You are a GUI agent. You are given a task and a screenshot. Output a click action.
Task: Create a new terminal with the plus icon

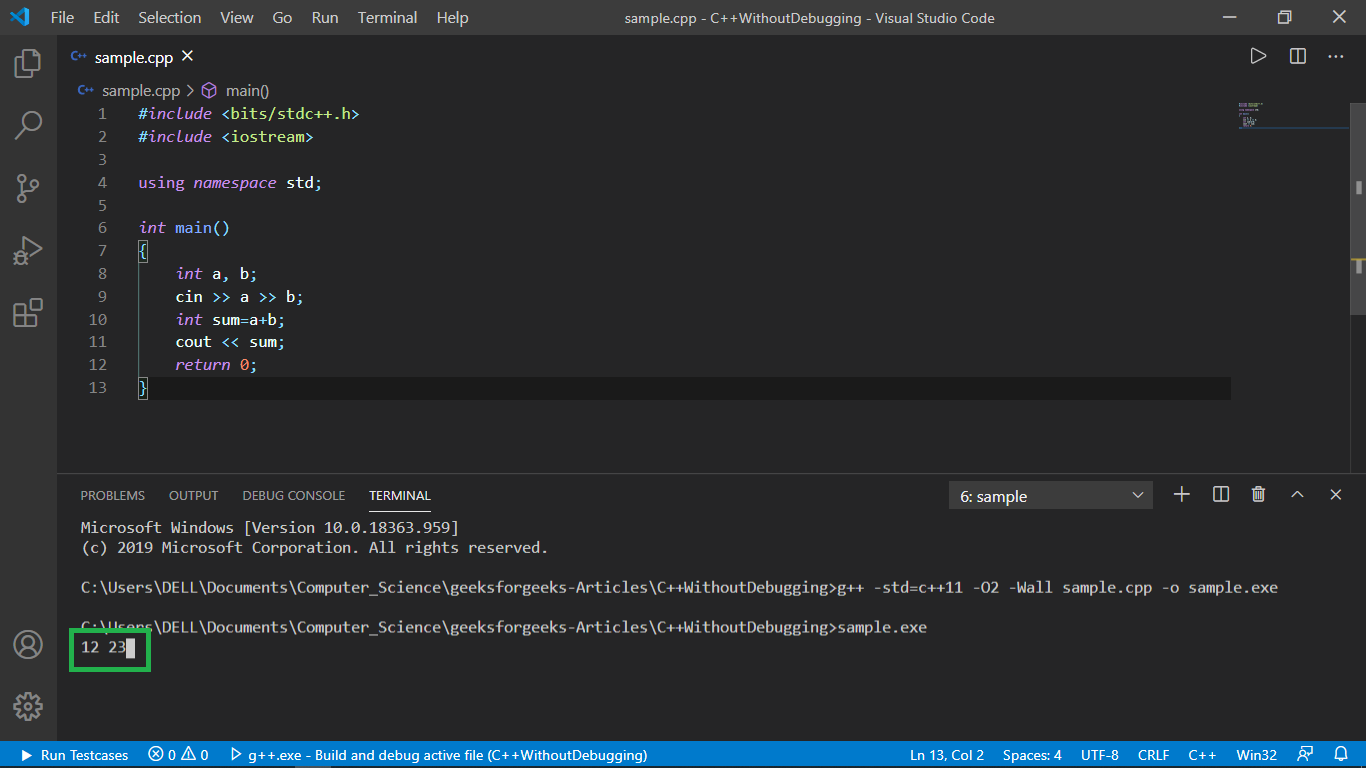(1182, 494)
